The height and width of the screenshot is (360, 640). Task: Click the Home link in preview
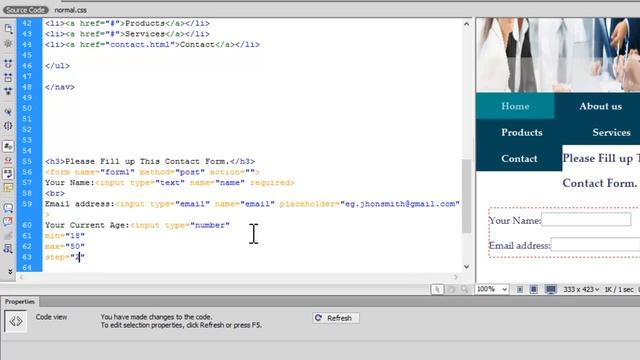(515, 106)
